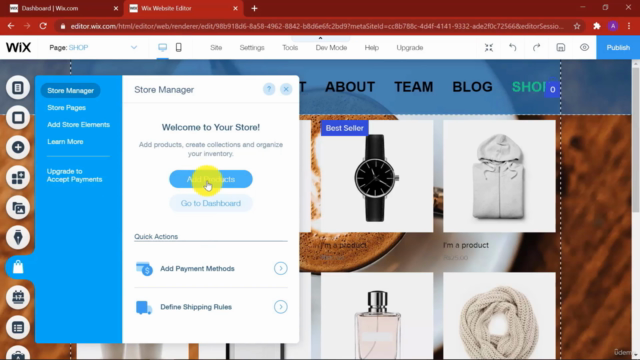Select the Stores shopping bag sidebar icon

pyautogui.click(x=18, y=267)
